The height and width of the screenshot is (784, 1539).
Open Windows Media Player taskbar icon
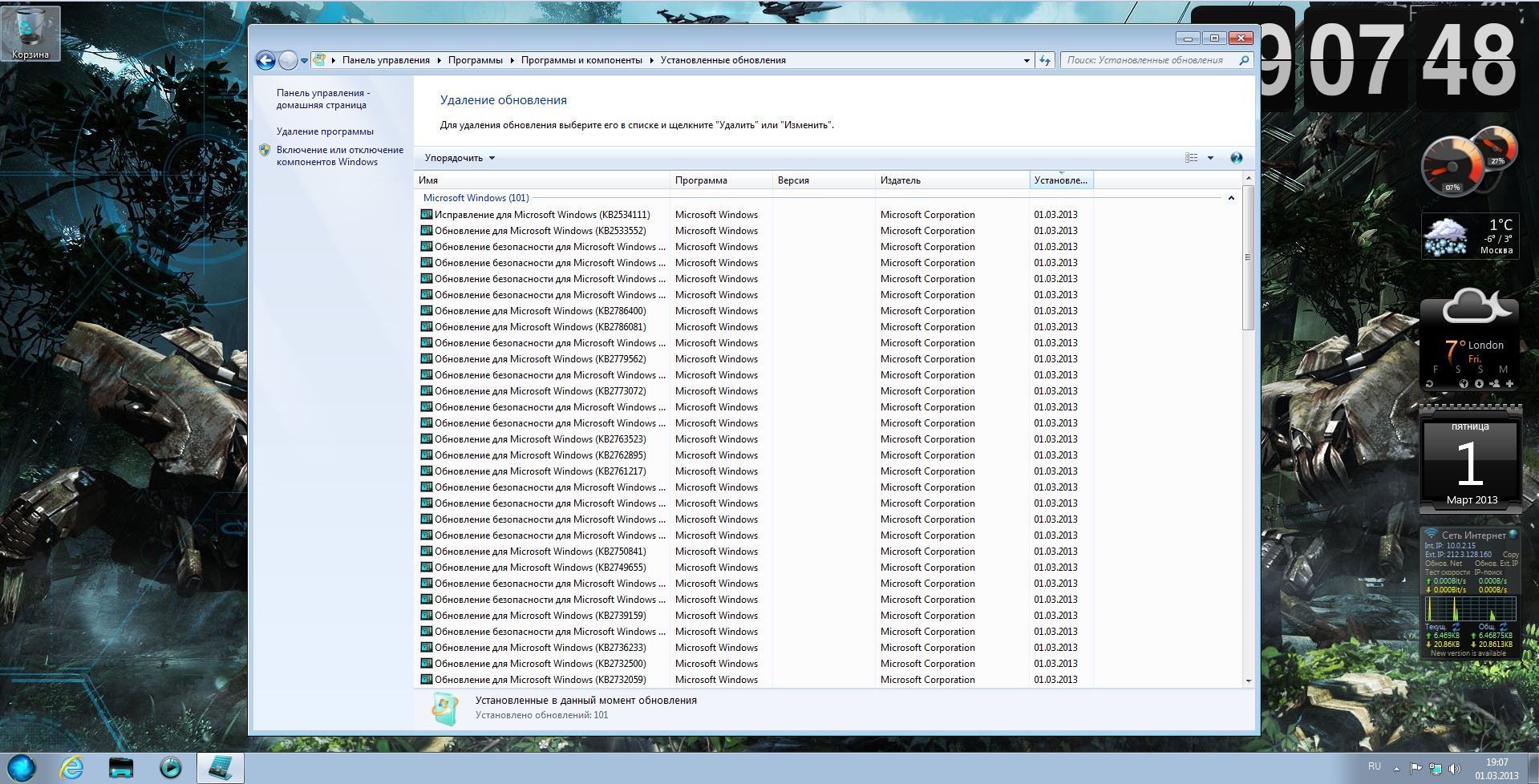170,768
